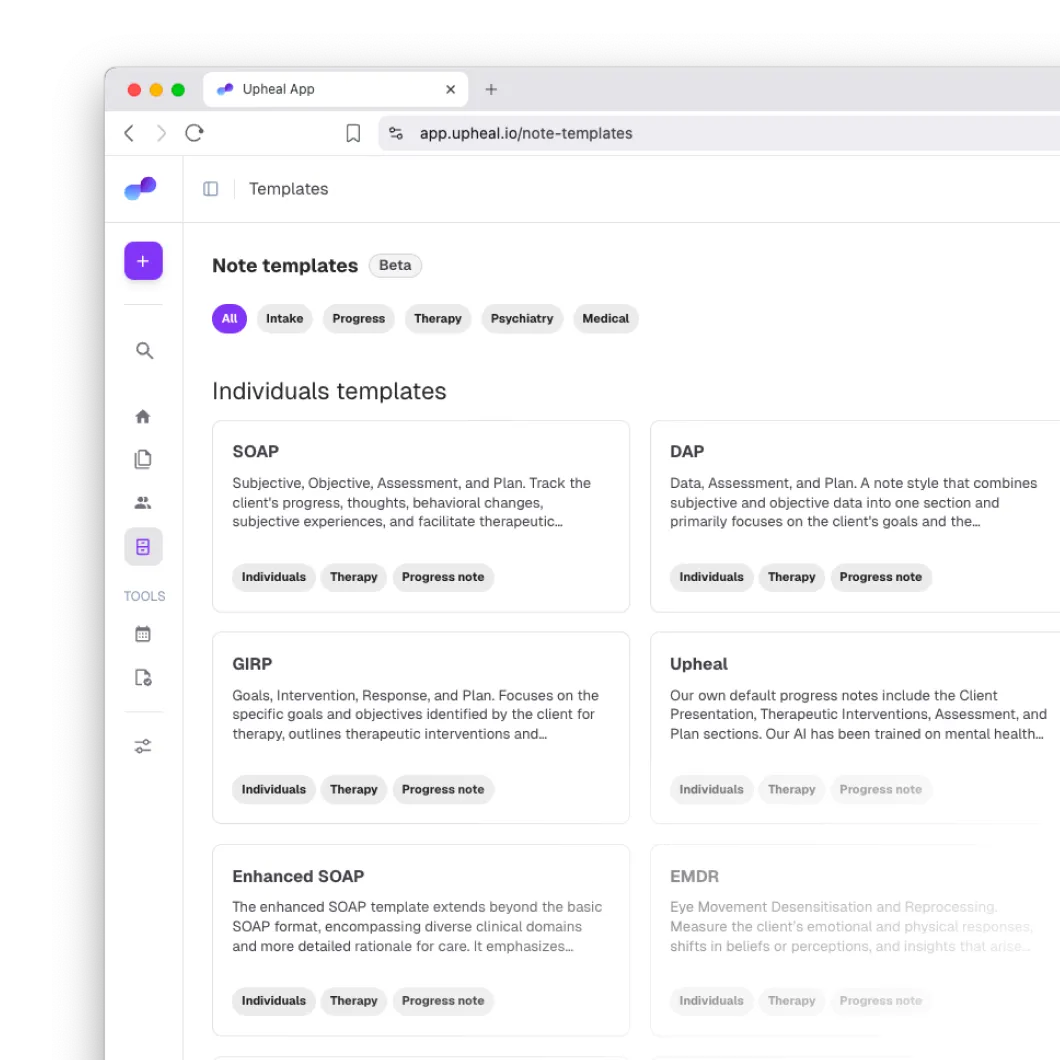
Task: Click the purple plus create button
Action: point(143,261)
